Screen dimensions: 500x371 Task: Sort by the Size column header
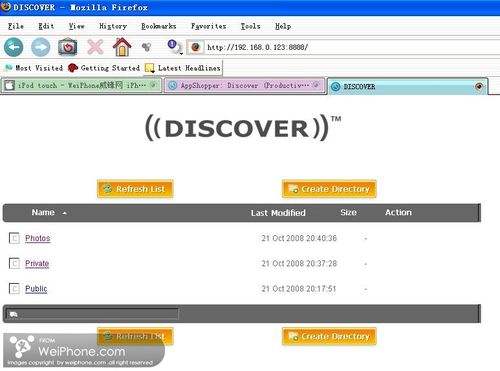[348, 212]
